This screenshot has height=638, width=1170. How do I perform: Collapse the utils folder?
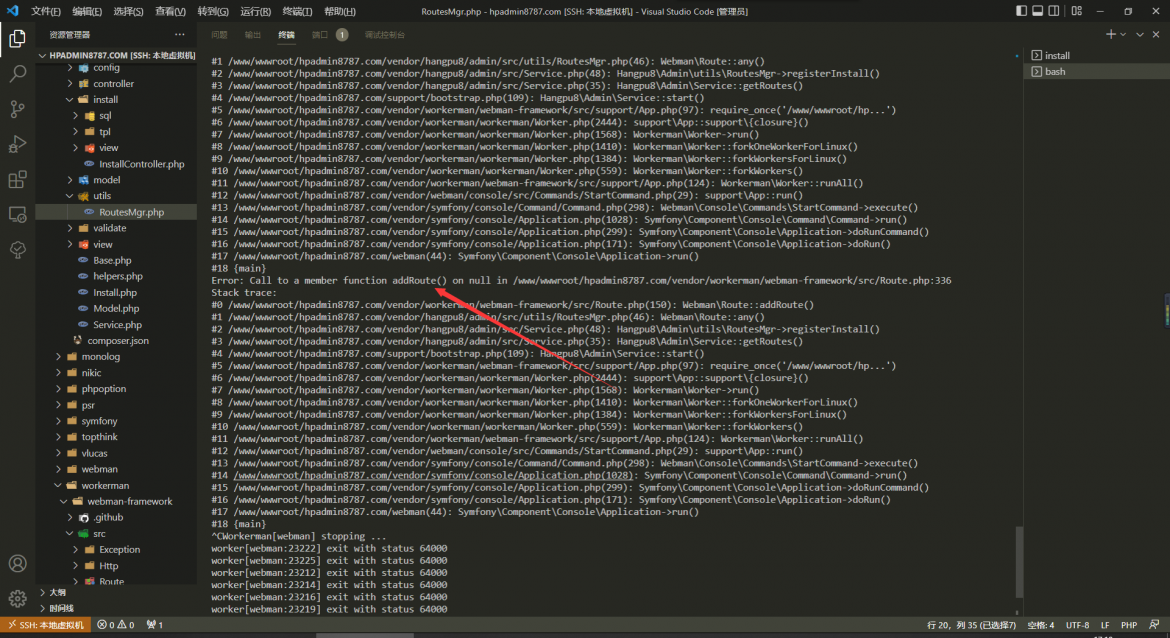(102, 196)
